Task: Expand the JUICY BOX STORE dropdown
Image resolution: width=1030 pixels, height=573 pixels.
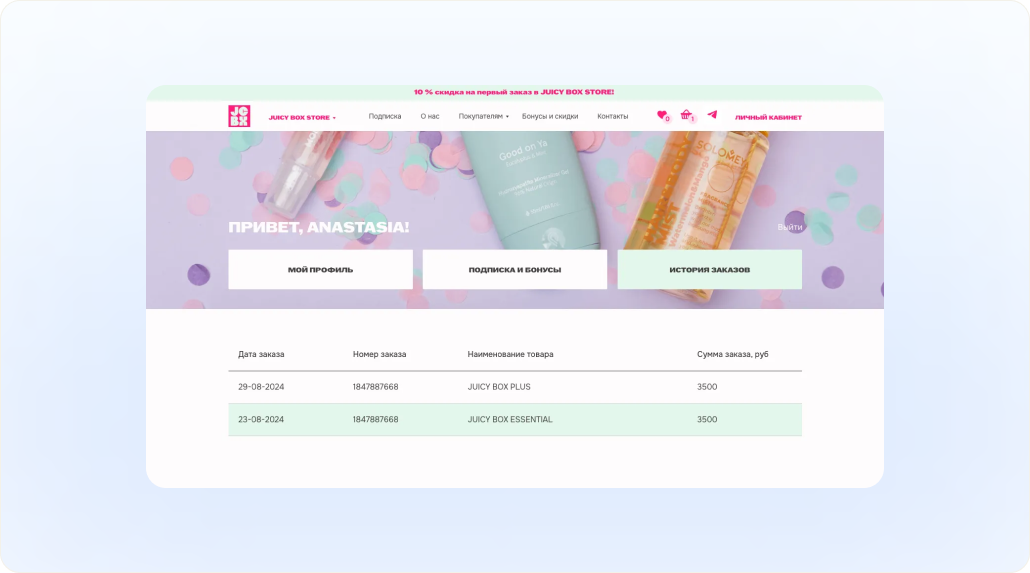Action: tap(302, 118)
